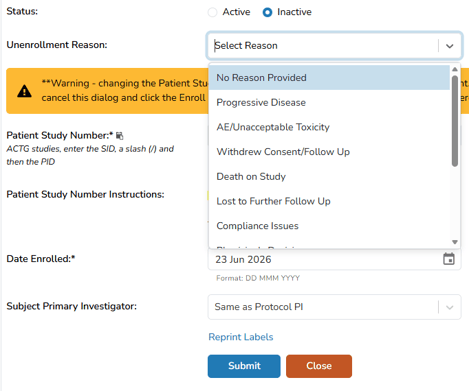Choose Death on Study option
Screen dimensions: 469x391
click(x=329, y=176)
